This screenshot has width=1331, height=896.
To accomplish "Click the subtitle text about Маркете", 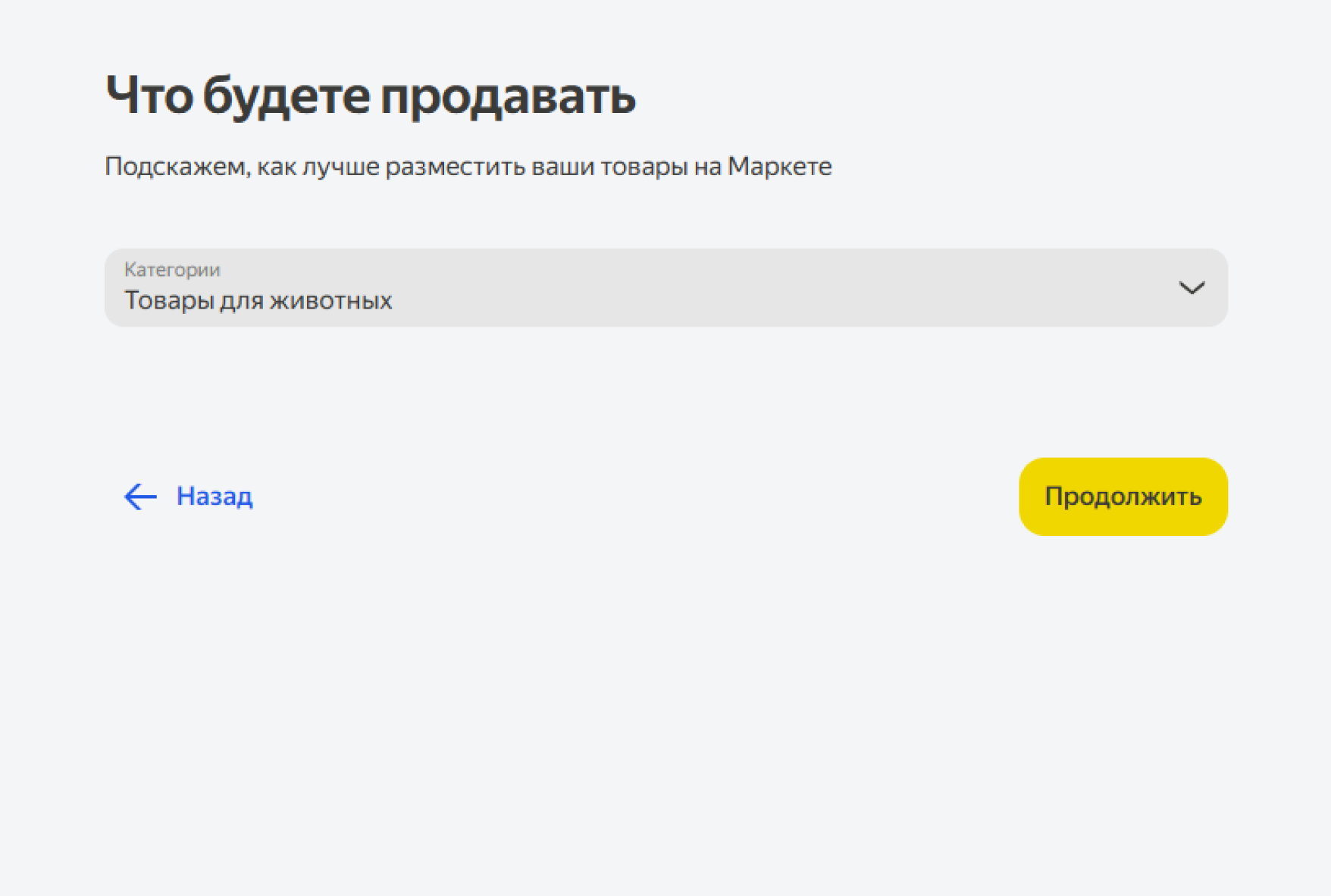I will [x=468, y=166].
